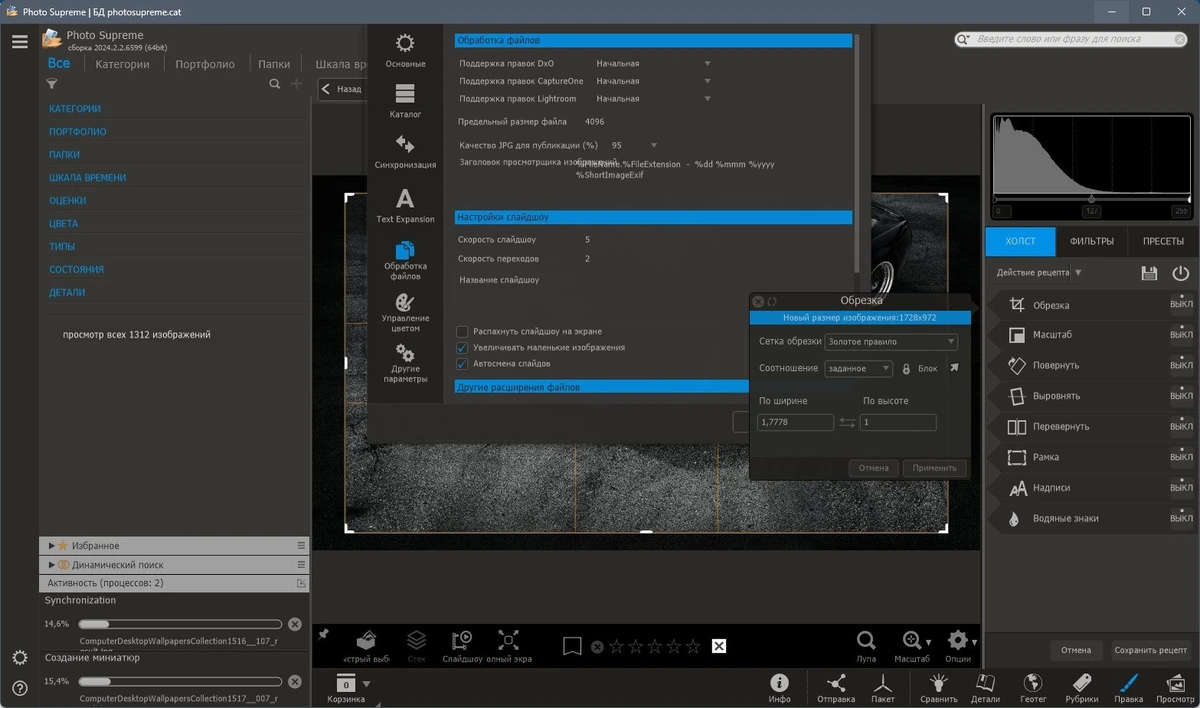Switch to the Портфолио tab
The image size is (1200, 708).
[x=205, y=64]
